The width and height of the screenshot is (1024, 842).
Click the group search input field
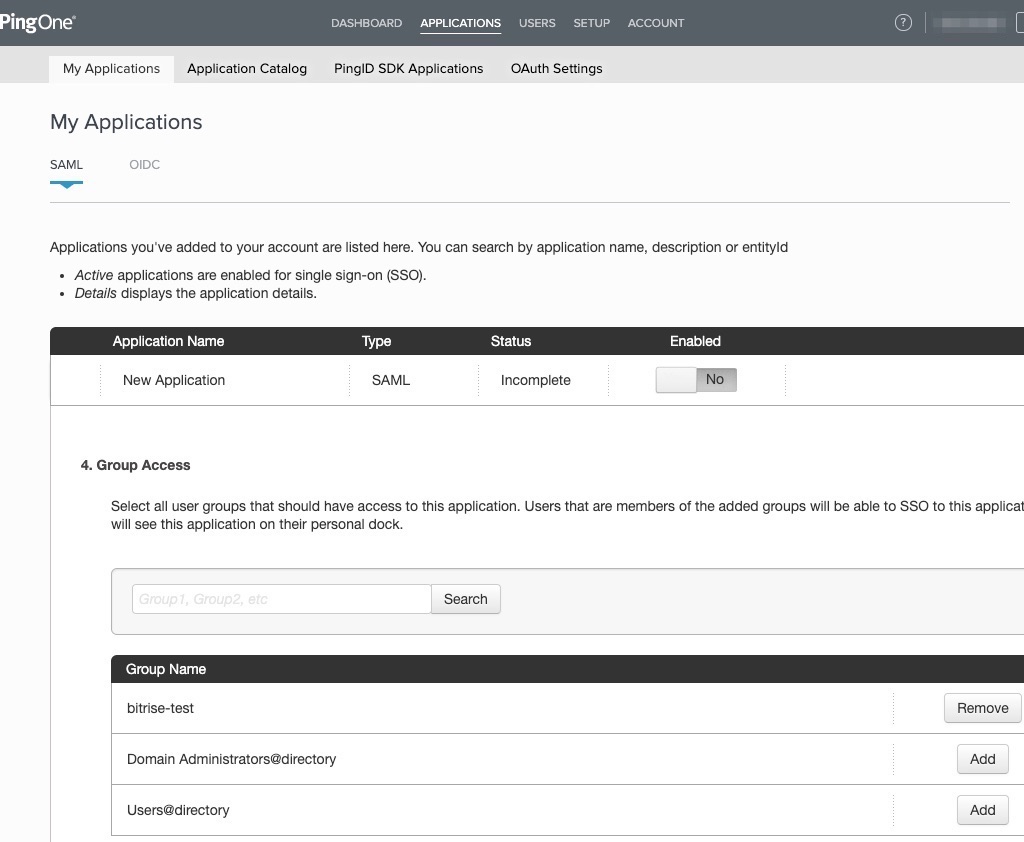(280, 598)
